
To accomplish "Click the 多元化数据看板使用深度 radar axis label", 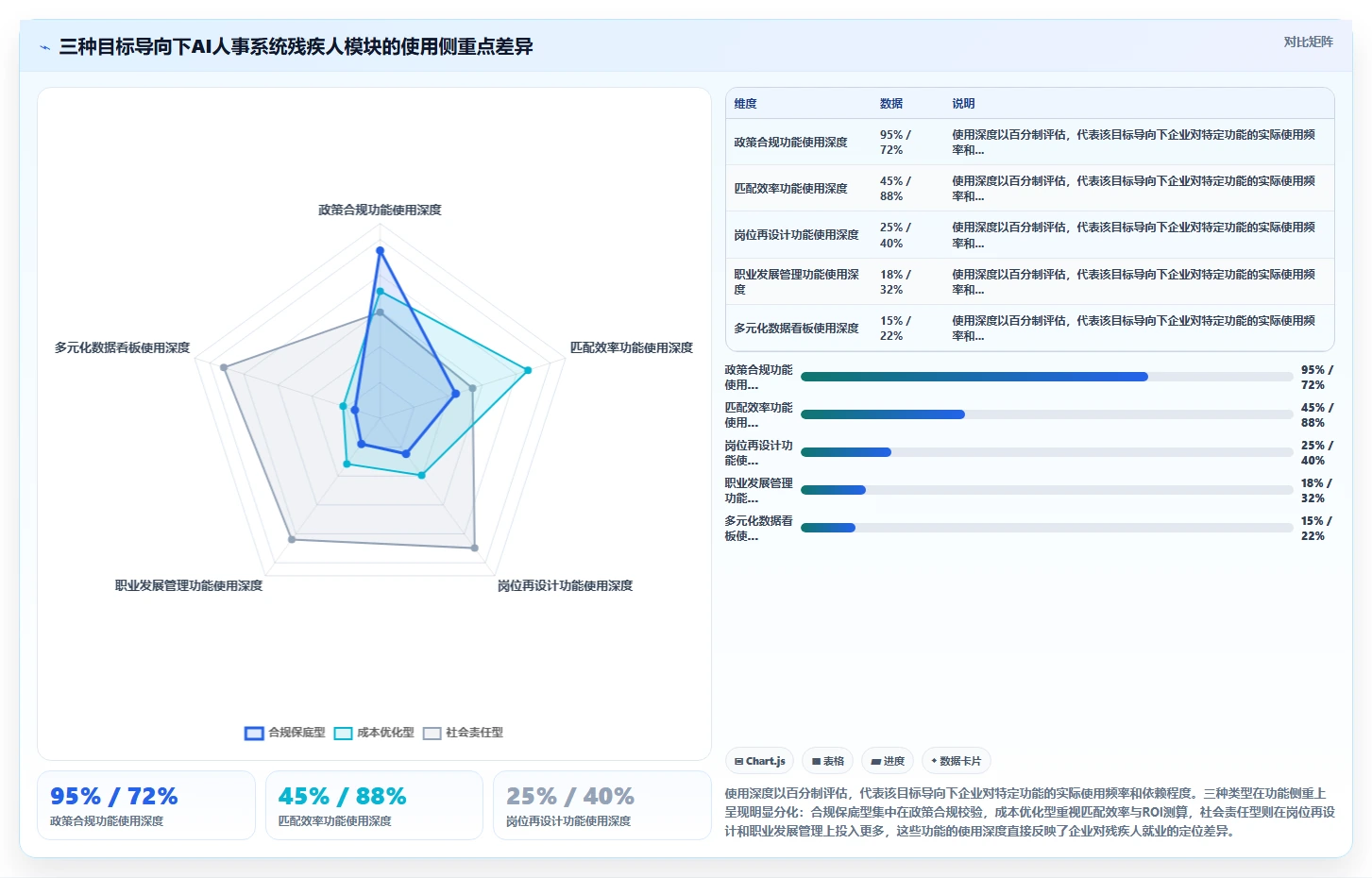I will [122, 347].
